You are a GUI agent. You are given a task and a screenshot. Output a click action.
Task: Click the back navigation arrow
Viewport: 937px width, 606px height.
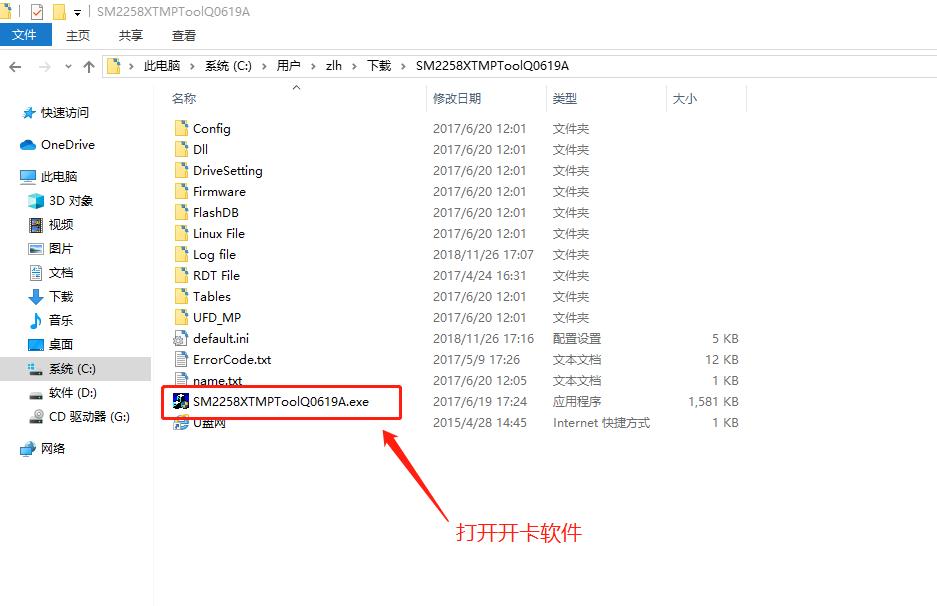[16, 65]
